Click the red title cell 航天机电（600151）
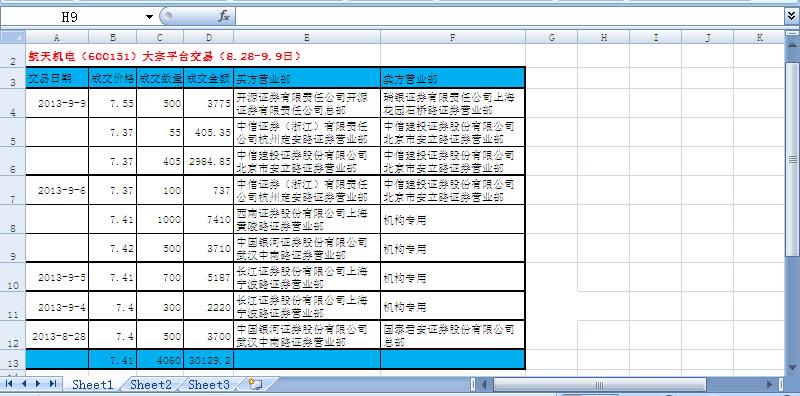This screenshot has height=396, width=800. coord(164,56)
